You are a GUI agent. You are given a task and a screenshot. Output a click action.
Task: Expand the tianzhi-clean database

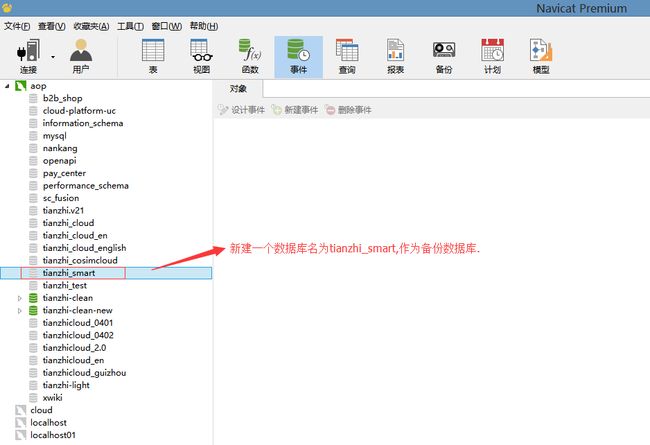(19, 298)
